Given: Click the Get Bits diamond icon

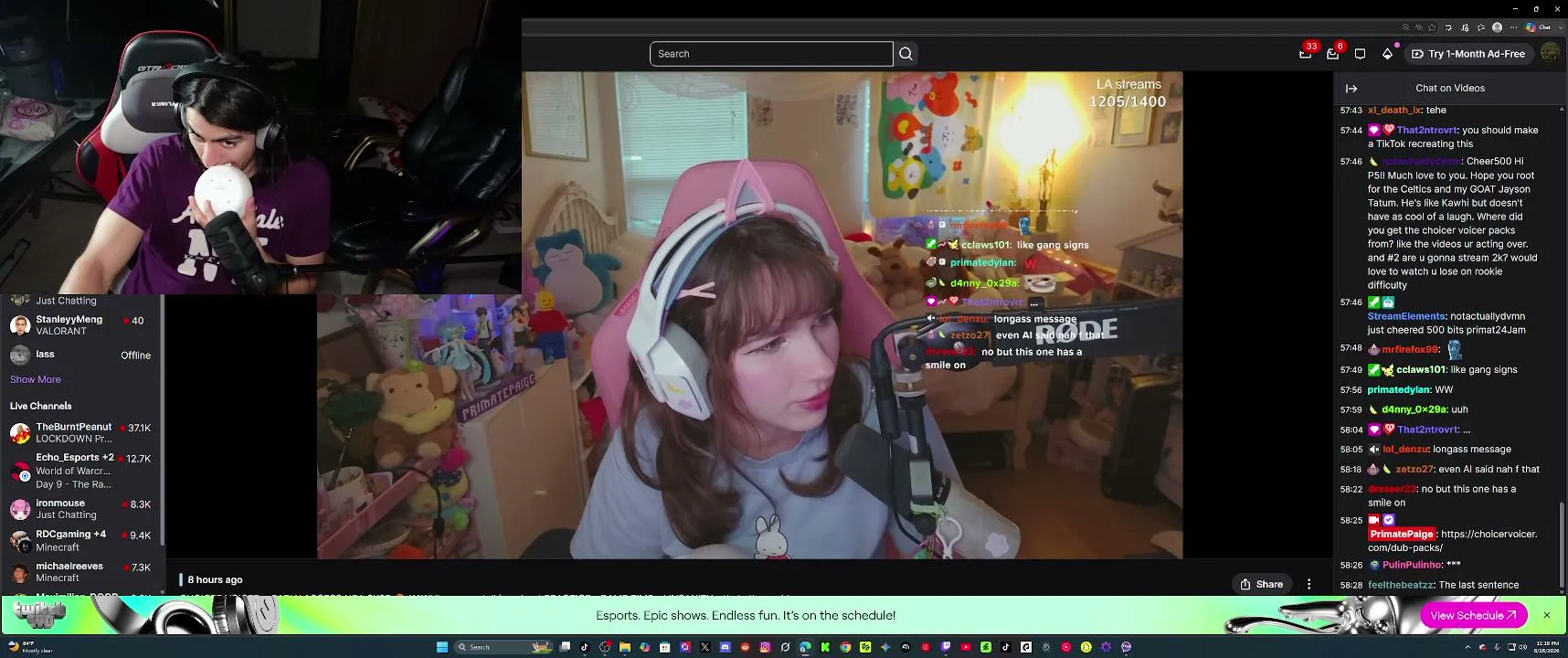Looking at the screenshot, I should pos(1387,54).
